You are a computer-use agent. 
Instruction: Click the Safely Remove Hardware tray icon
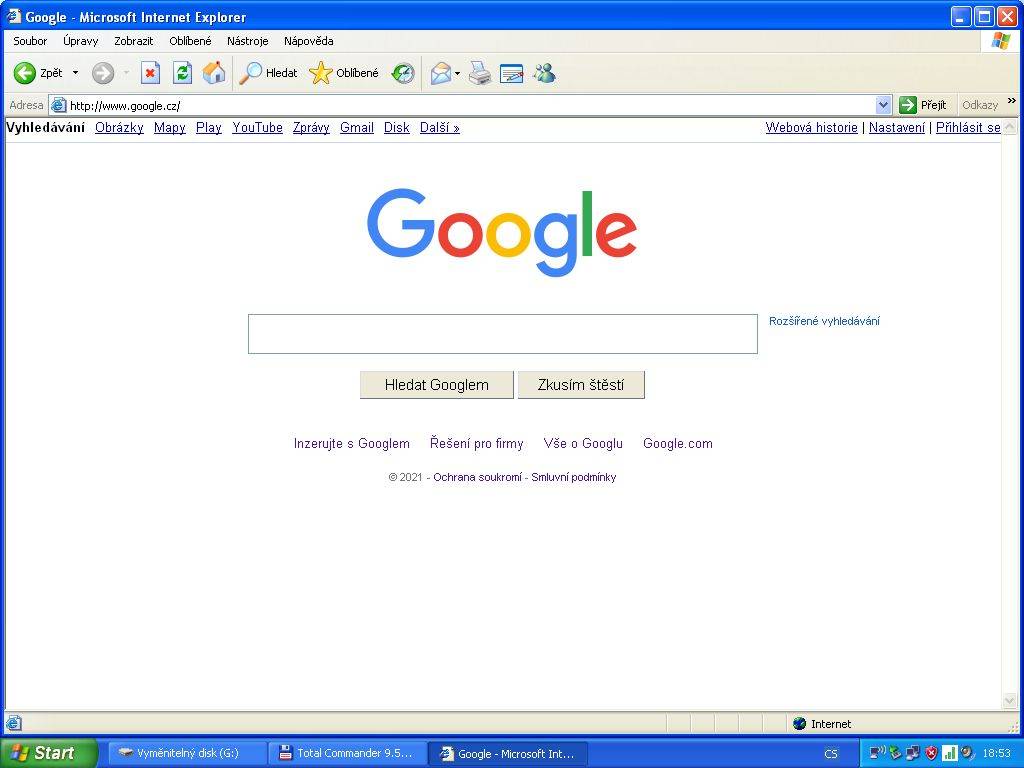click(895, 753)
